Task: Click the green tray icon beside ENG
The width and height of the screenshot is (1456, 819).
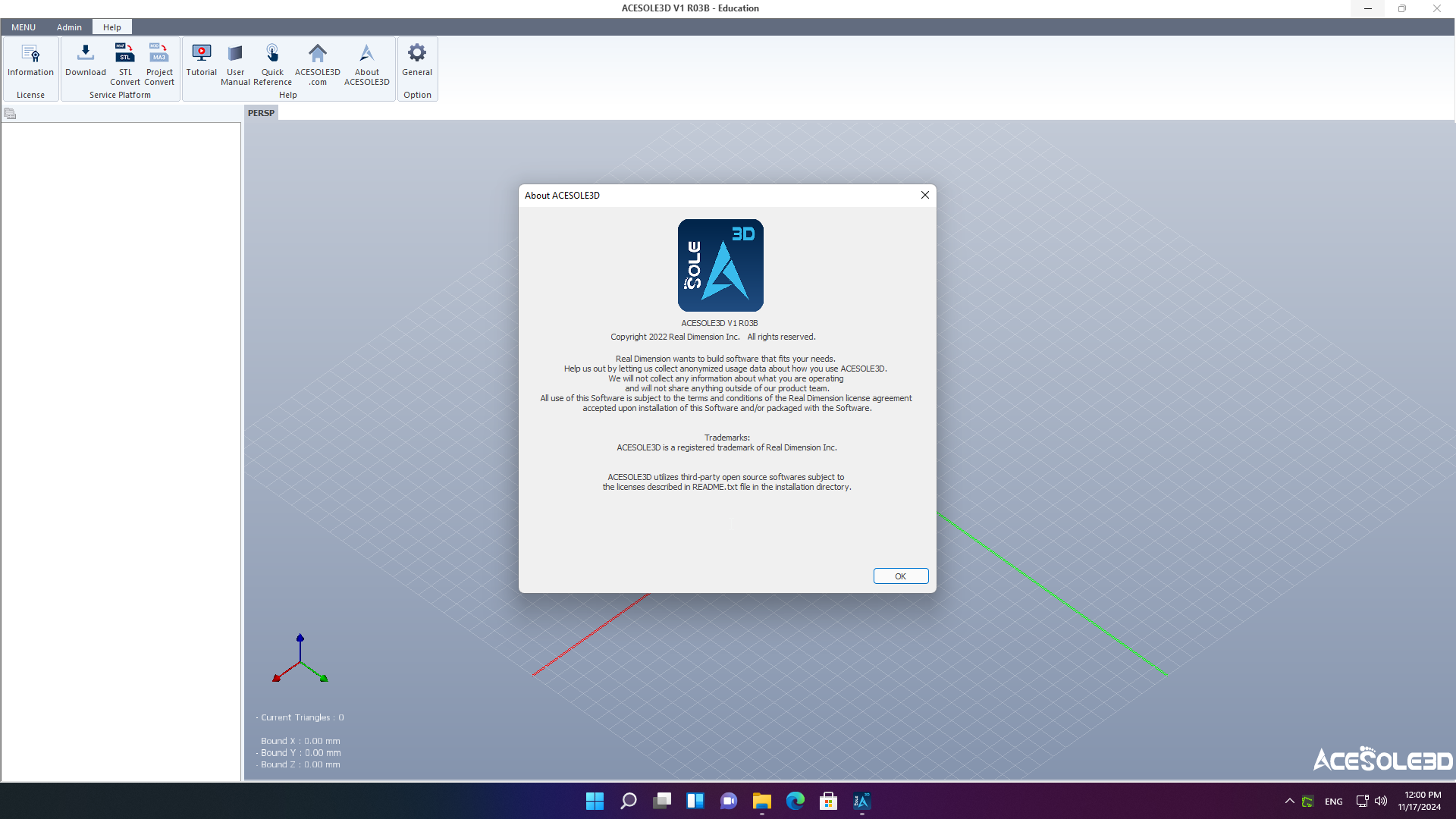Action: coord(1308,802)
